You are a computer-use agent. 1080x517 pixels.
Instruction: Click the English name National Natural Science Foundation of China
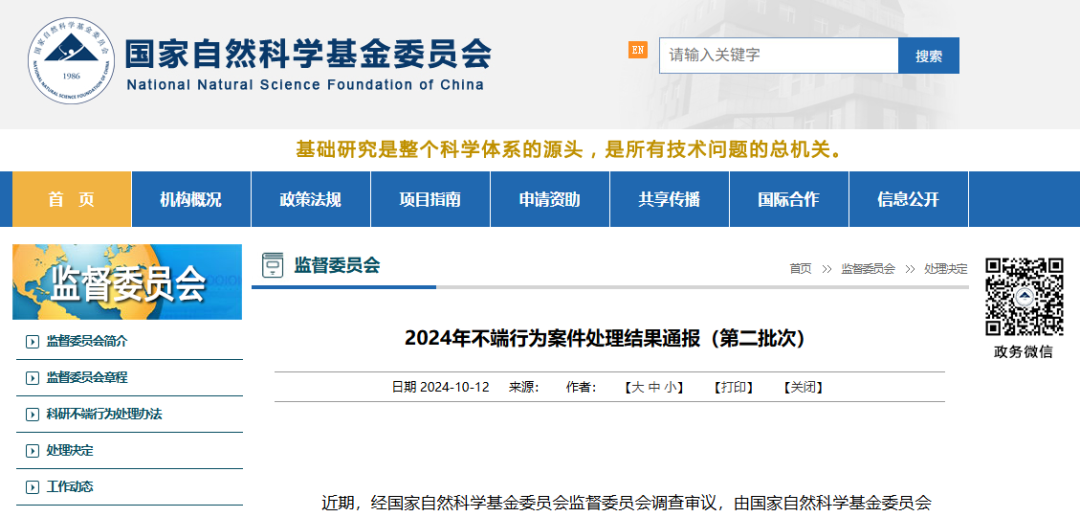tap(305, 85)
